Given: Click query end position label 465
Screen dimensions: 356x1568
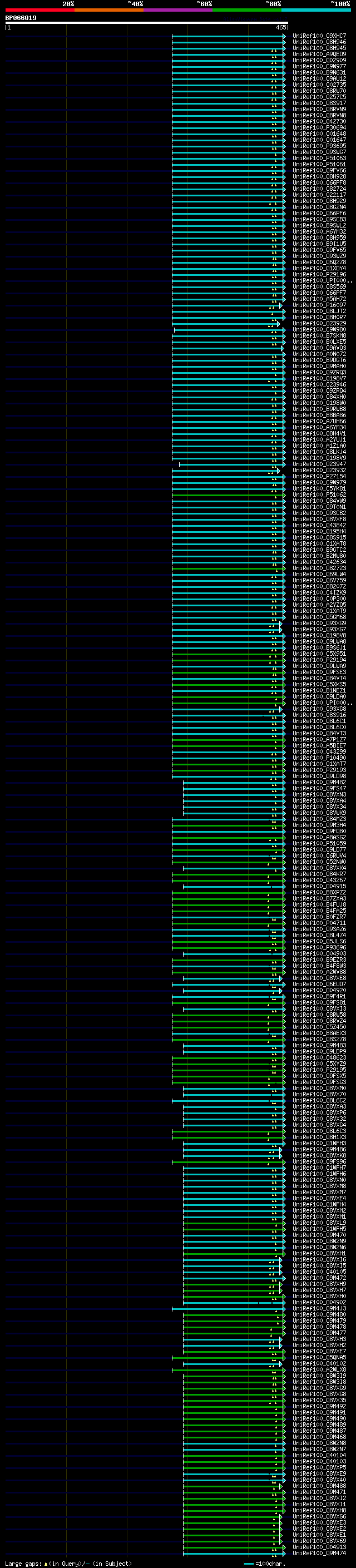Looking at the screenshot, I should (x=280, y=27).
